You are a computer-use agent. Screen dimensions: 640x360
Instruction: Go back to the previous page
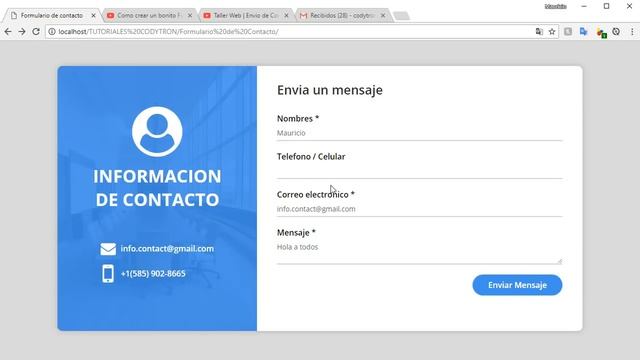coord(8,31)
